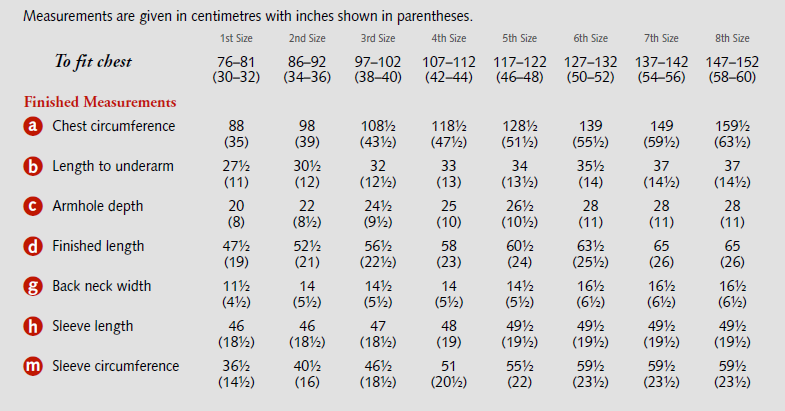785x411 pixels.
Task: Select the 'Sleeve circumference' row label
Action: (x=116, y=366)
